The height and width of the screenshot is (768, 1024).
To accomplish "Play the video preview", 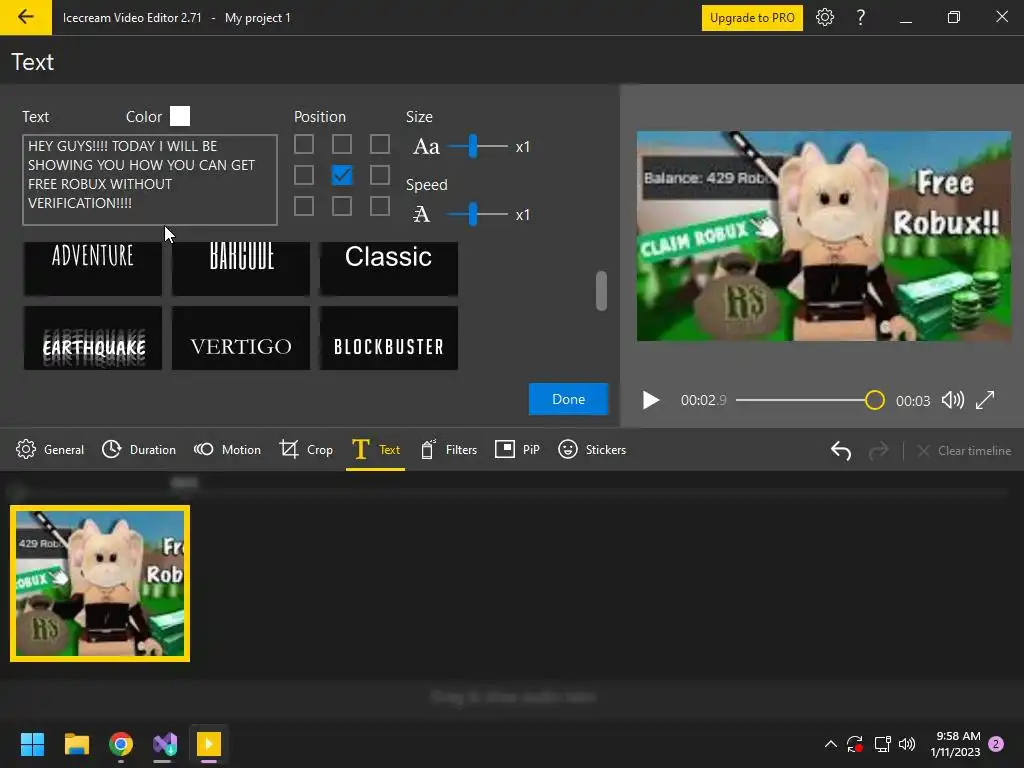I will click(x=650, y=400).
